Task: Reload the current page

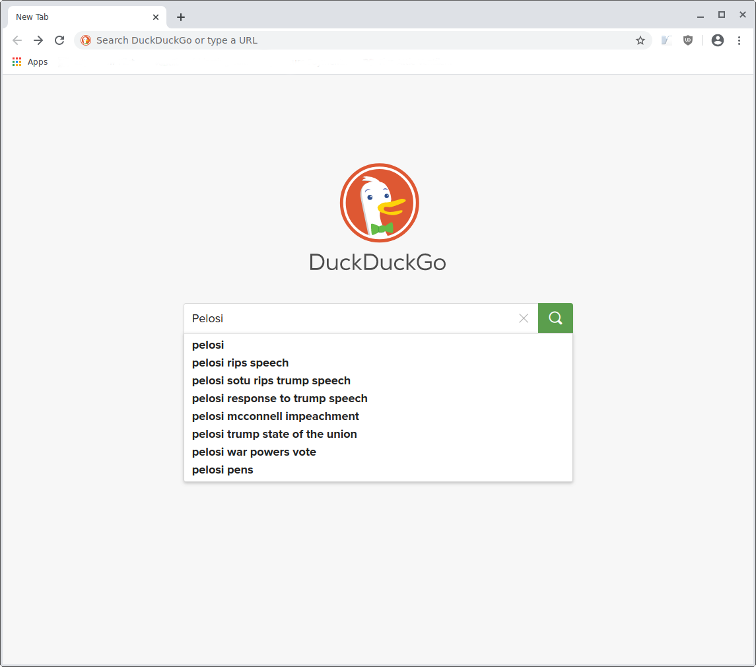Action: [59, 41]
